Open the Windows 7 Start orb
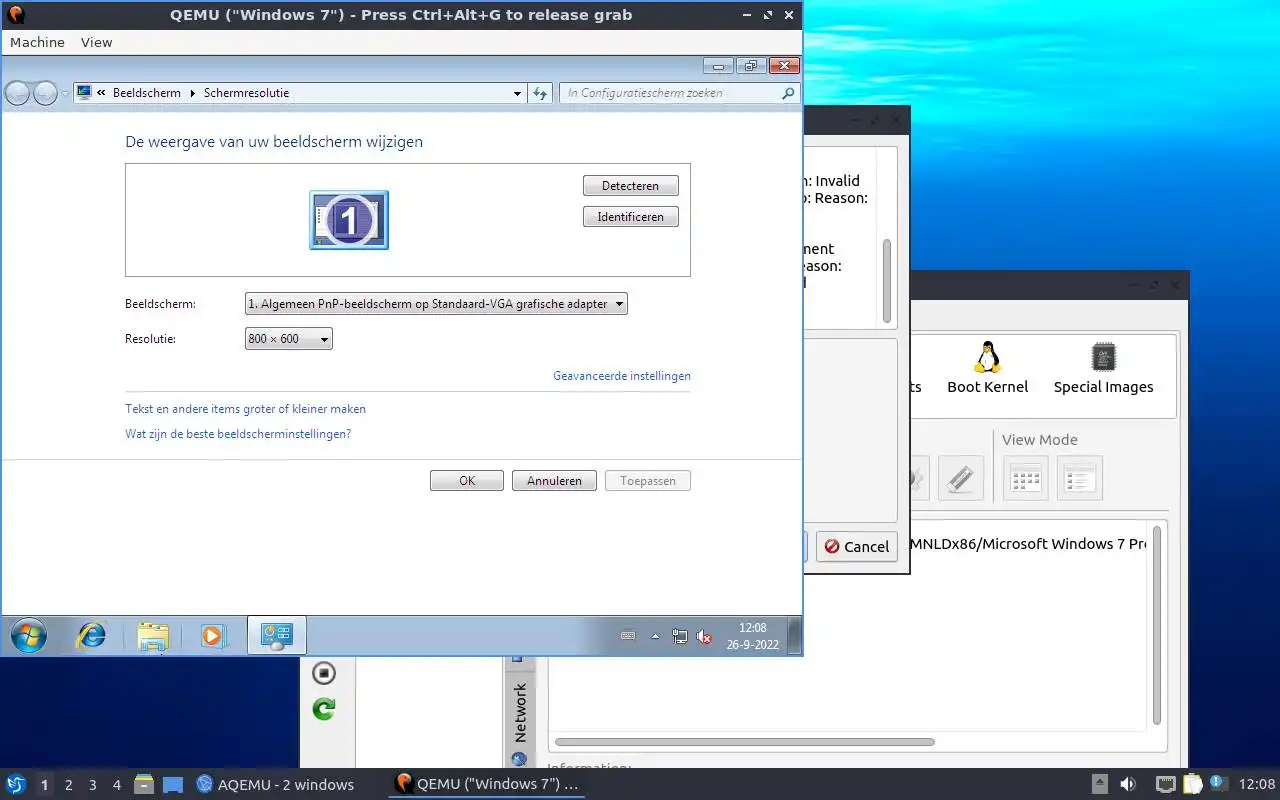The image size is (1280, 800). click(x=28, y=636)
